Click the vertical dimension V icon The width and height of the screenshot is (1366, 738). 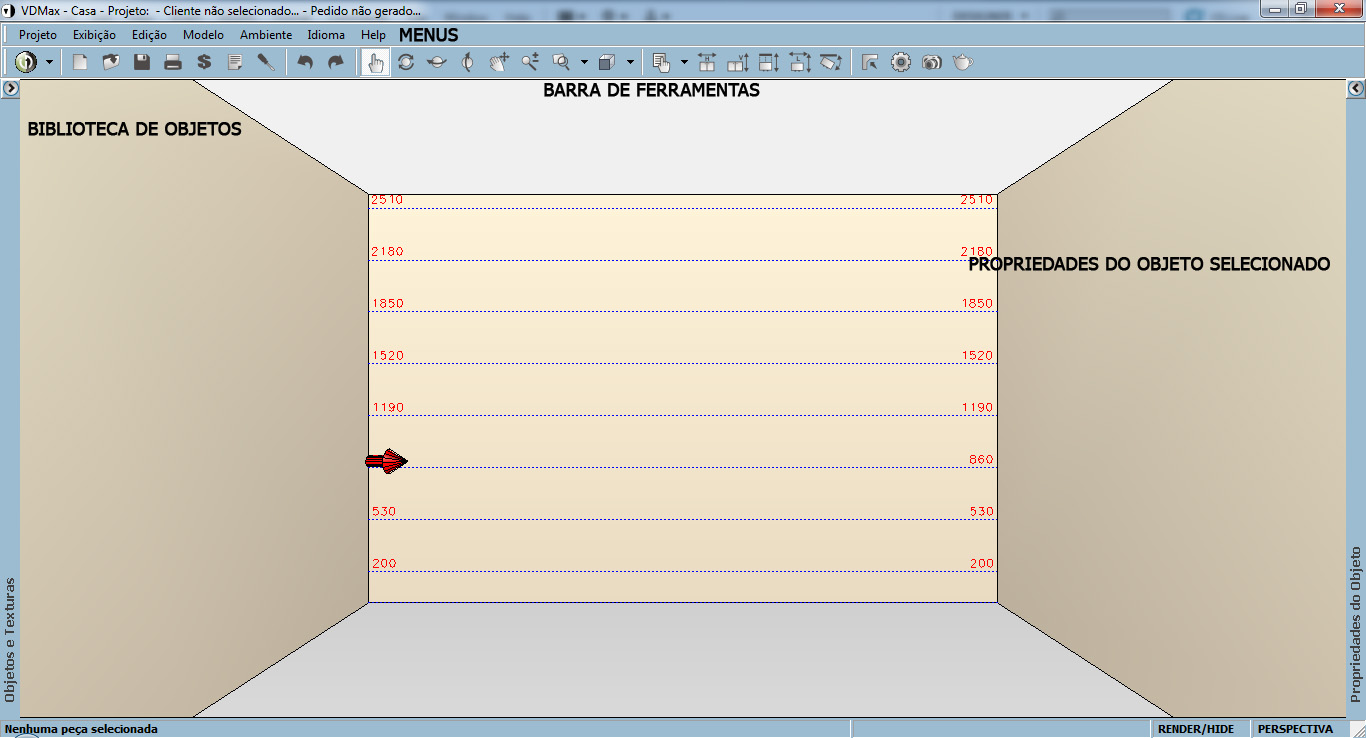click(x=738, y=62)
